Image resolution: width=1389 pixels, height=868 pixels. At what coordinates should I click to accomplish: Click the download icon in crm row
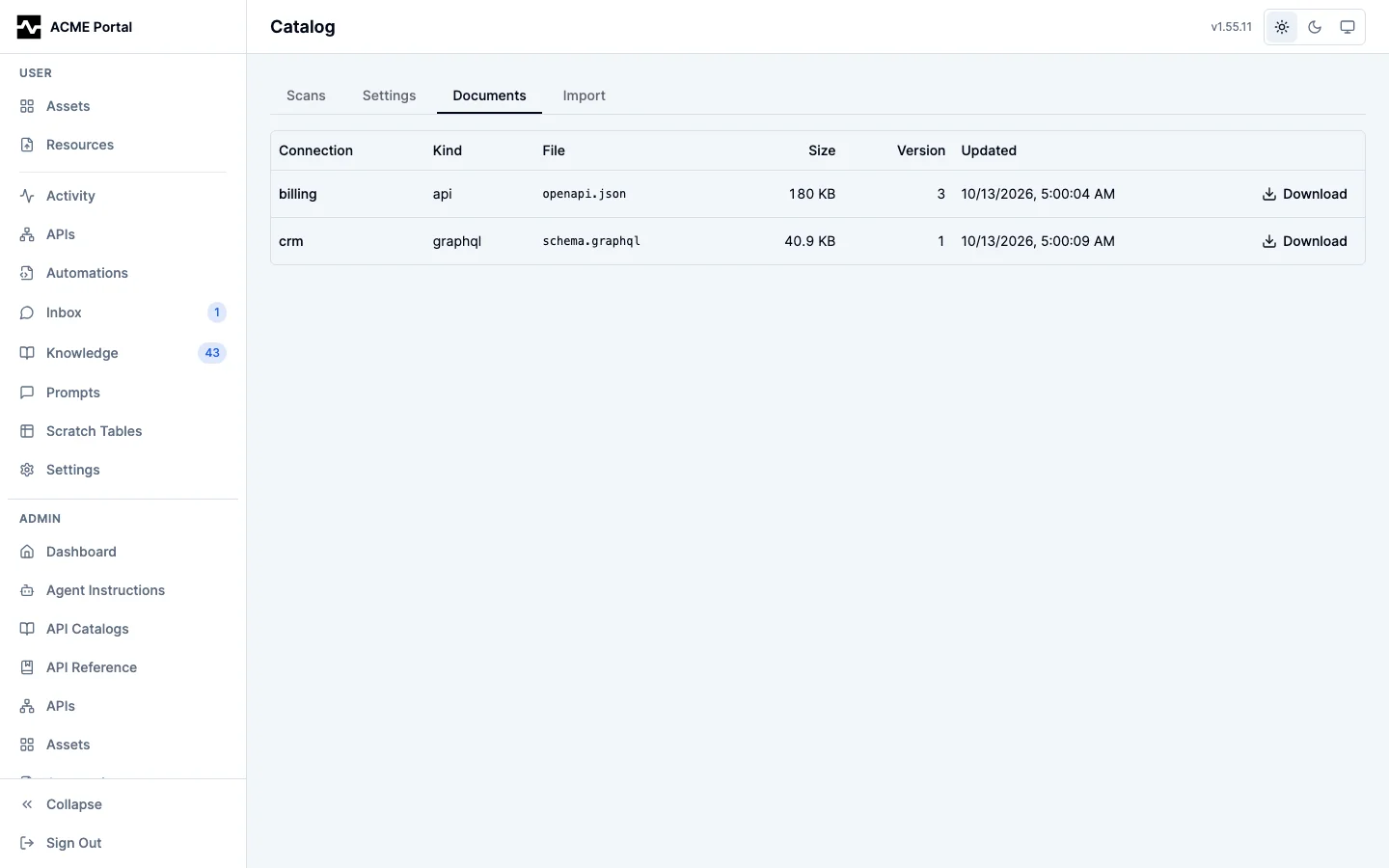(1269, 241)
